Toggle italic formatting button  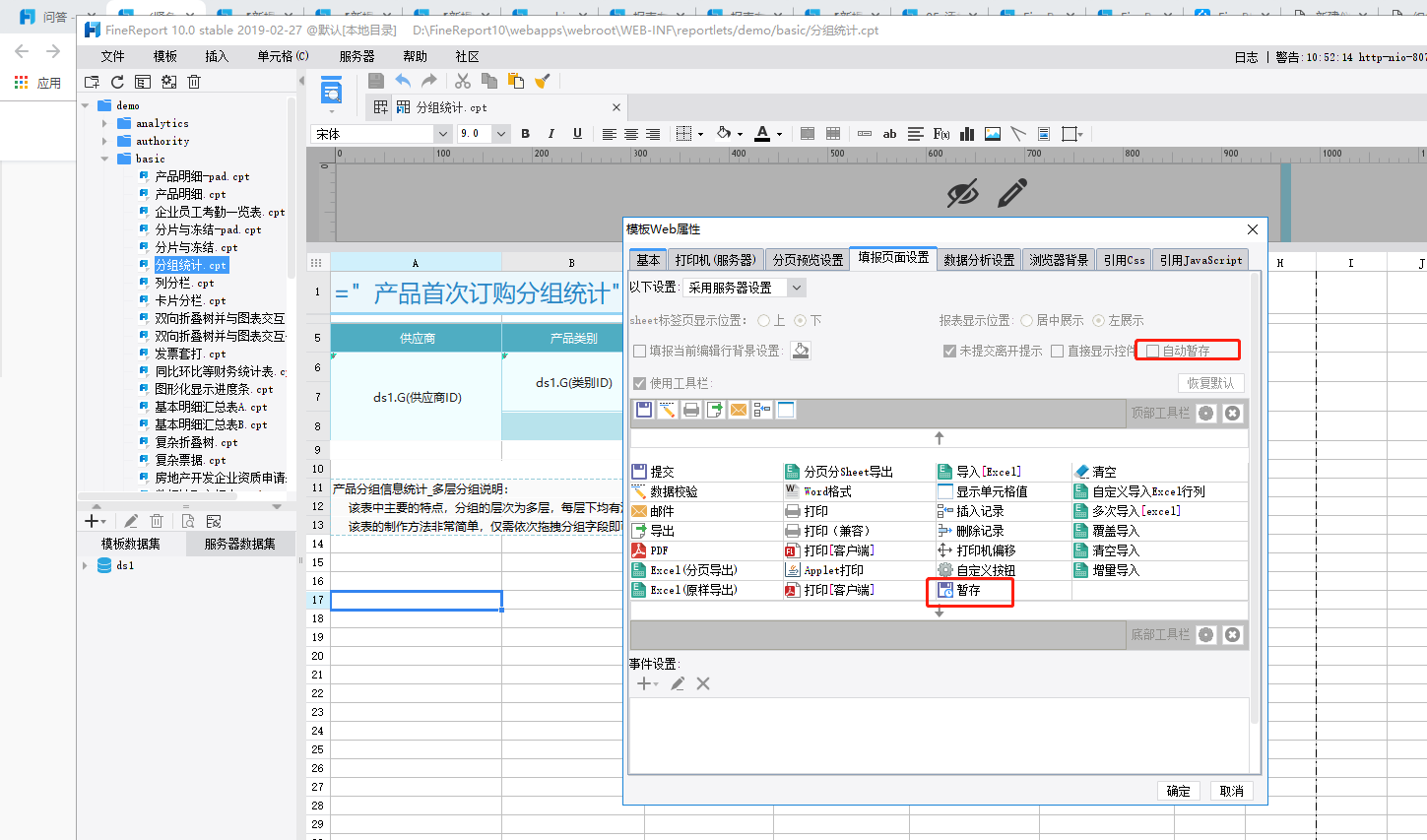[x=551, y=134]
